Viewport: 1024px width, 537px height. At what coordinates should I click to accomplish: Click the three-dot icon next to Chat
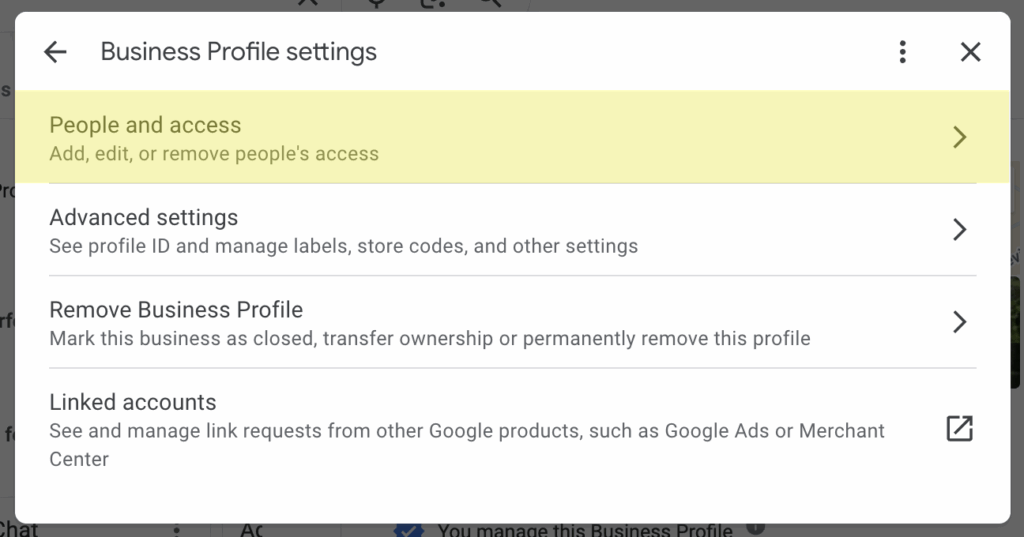click(x=177, y=531)
